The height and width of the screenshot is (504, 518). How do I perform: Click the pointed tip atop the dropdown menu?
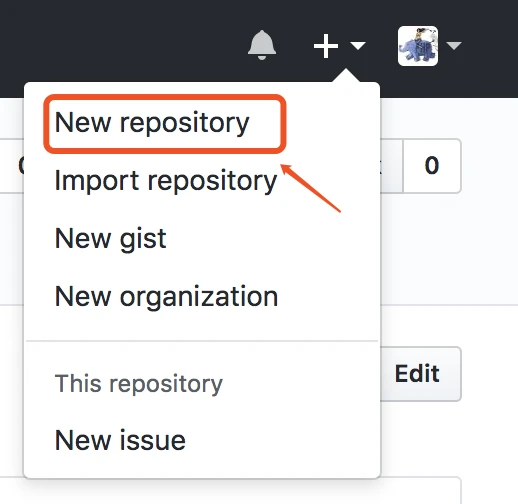point(346,75)
